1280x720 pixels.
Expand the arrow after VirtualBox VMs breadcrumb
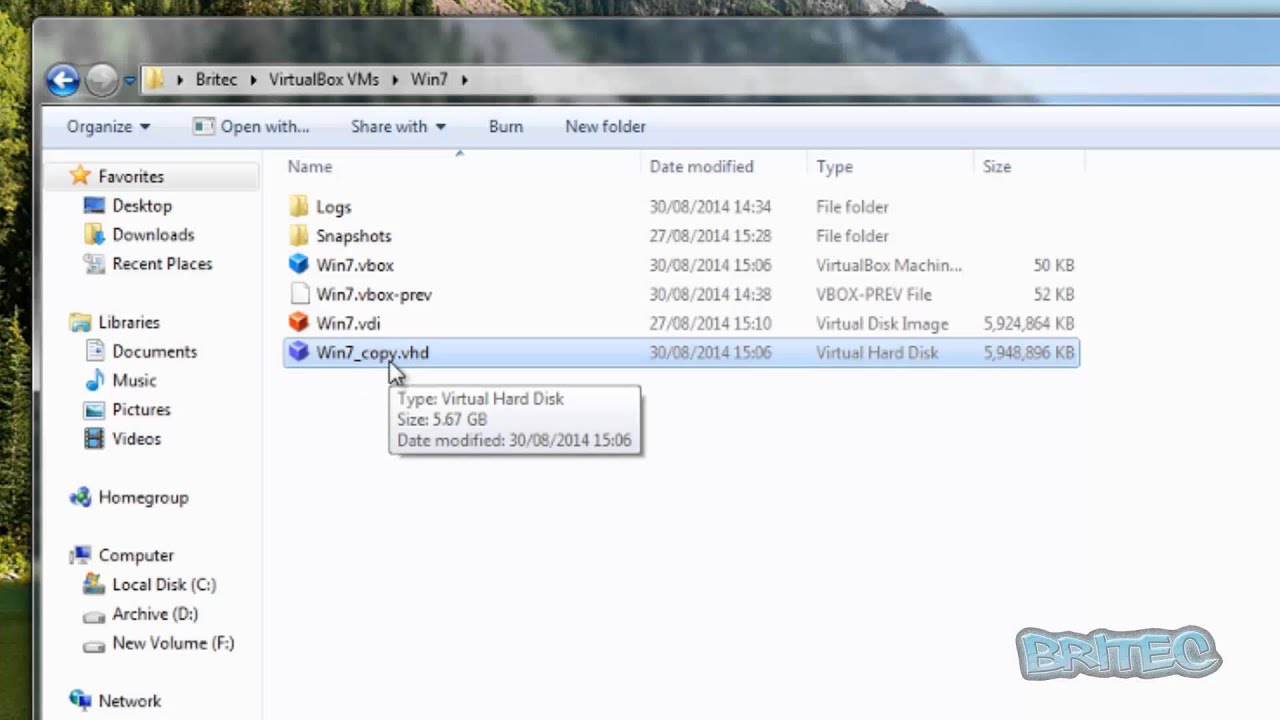pos(395,80)
